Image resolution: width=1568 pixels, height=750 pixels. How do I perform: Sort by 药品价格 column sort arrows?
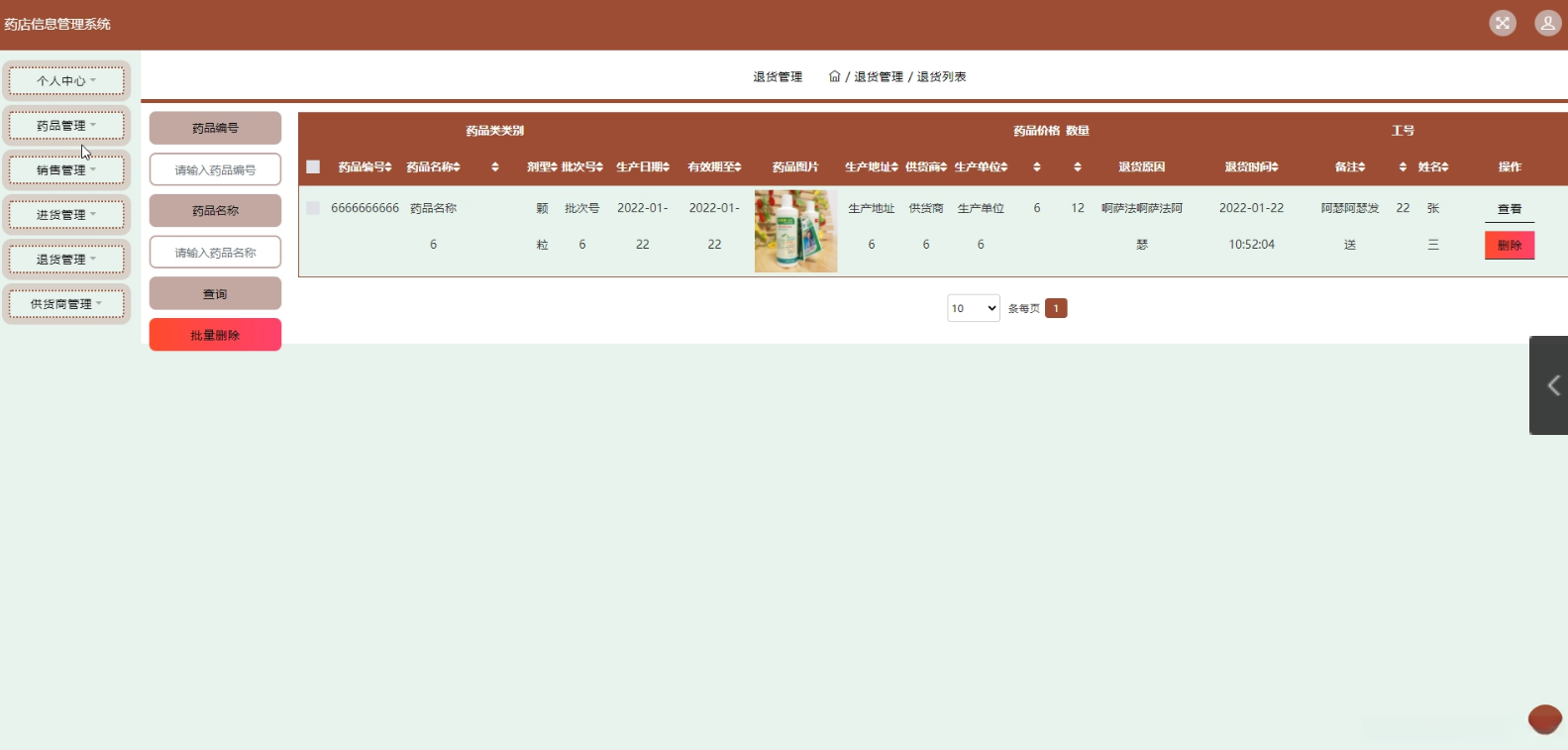(x=1037, y=167)
